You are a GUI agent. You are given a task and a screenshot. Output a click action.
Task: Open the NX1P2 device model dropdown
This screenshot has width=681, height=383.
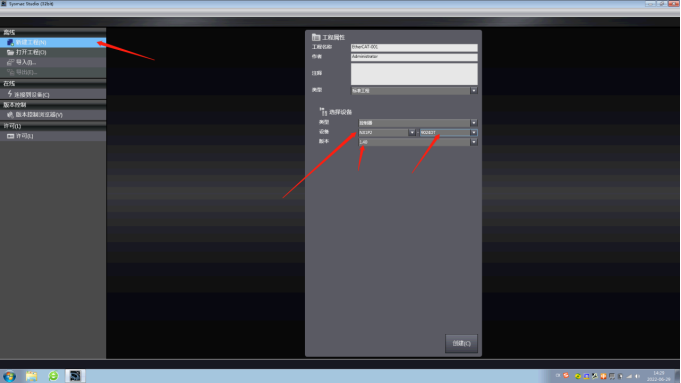412,132
